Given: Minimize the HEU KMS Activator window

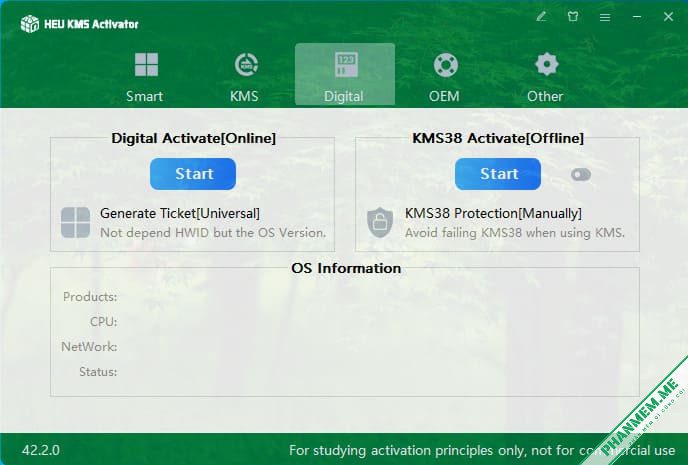Looking at the screenshot, I should 637,17.
